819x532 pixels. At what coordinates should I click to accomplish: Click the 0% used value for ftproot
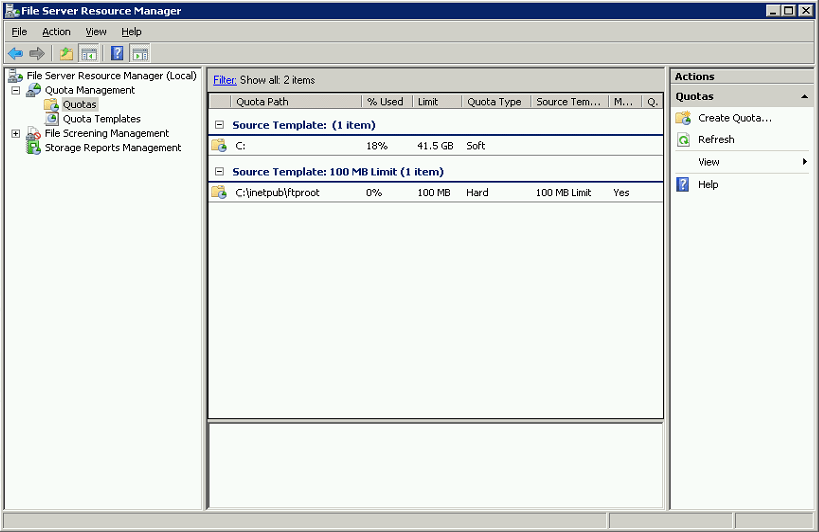(x=374, y=193)
